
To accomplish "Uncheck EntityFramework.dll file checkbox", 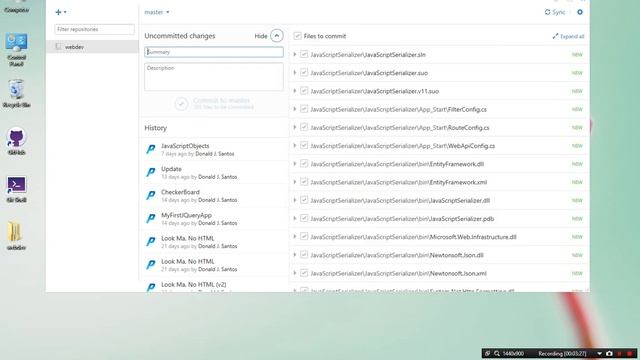I will pyautogui.click(x=304, y=164).
